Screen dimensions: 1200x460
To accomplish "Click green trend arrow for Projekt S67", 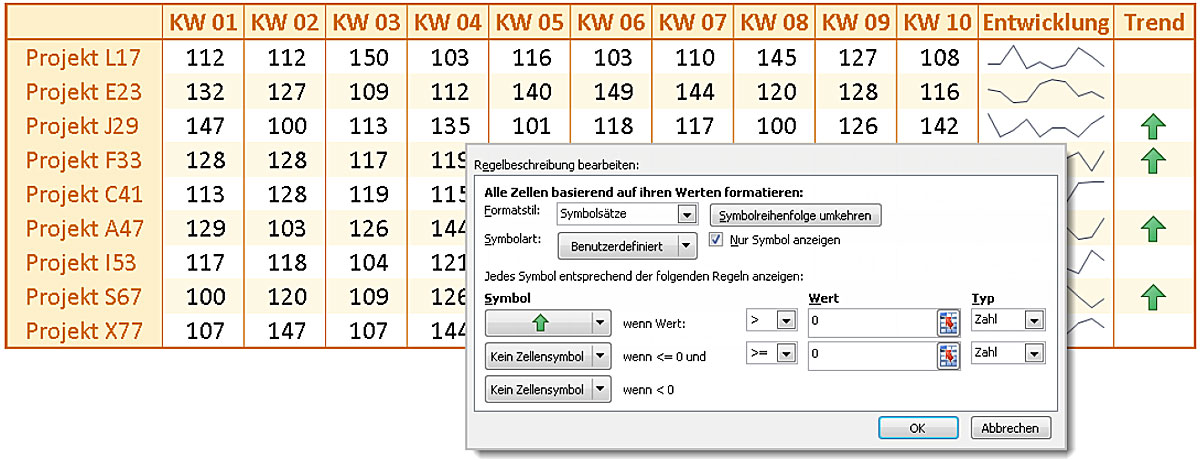I will 1154,297.
